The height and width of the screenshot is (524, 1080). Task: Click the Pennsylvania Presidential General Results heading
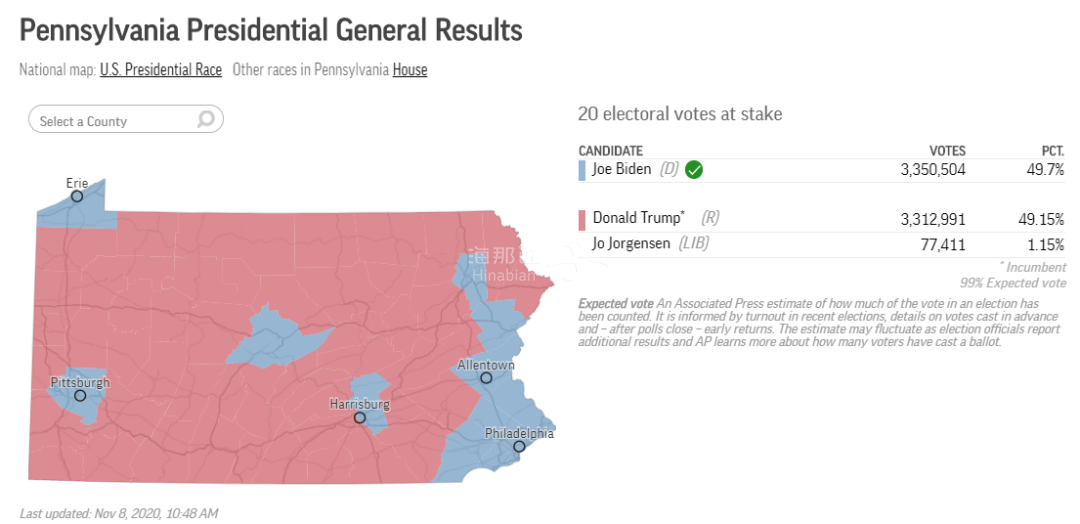(x=271, y=31)
